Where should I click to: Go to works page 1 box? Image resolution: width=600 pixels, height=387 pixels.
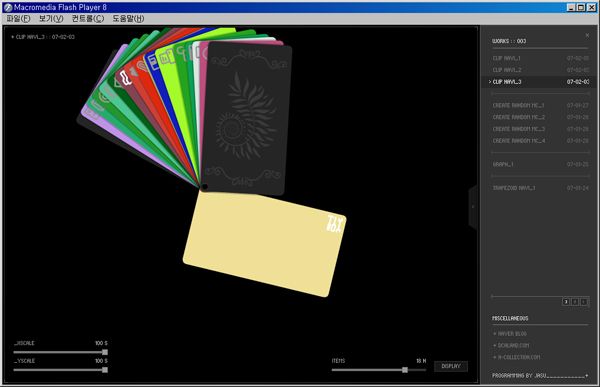click(584, 302)
